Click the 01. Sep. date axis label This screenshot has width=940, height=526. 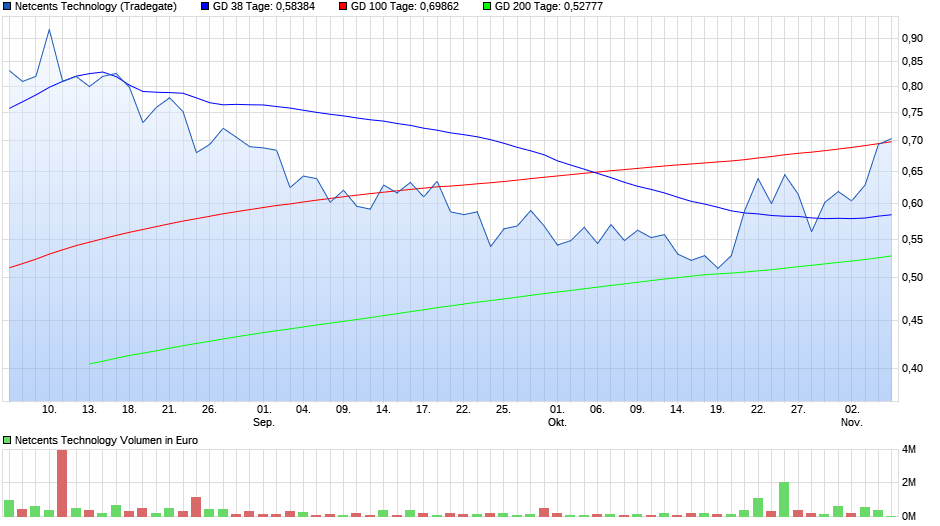pyautogui.click(x=264, y=416)
